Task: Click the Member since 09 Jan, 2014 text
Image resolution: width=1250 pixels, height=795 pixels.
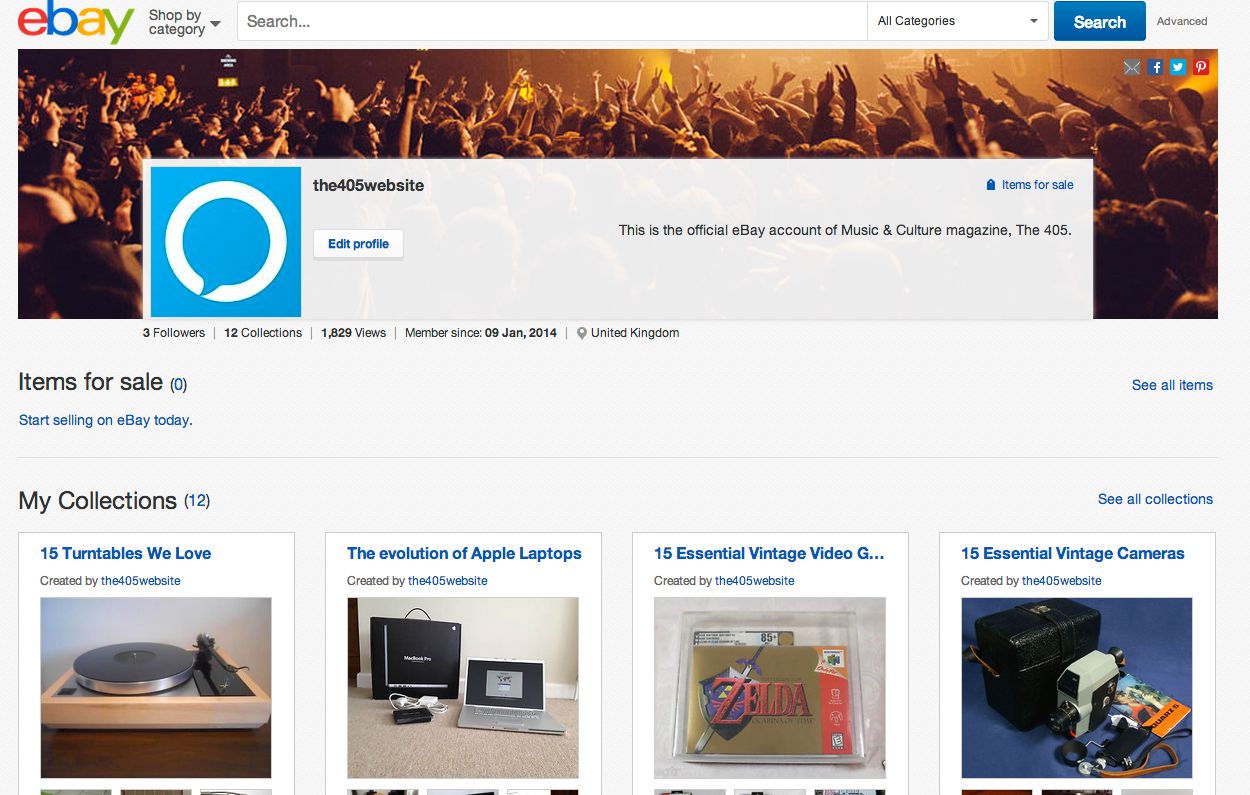Action: (x=481, y=333)
